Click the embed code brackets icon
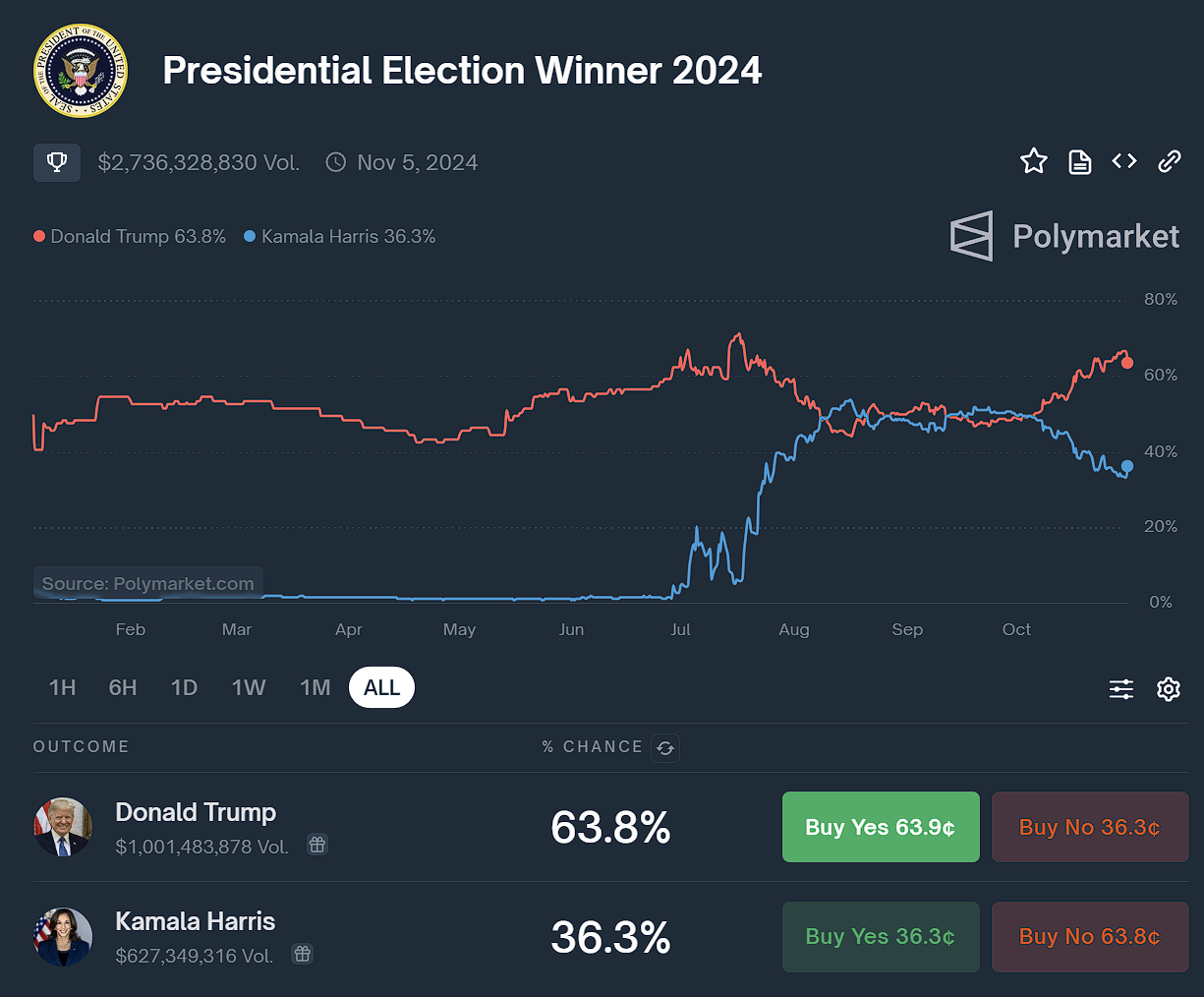This screenshot has width=1204, height=997. [x=1124, y=161]
